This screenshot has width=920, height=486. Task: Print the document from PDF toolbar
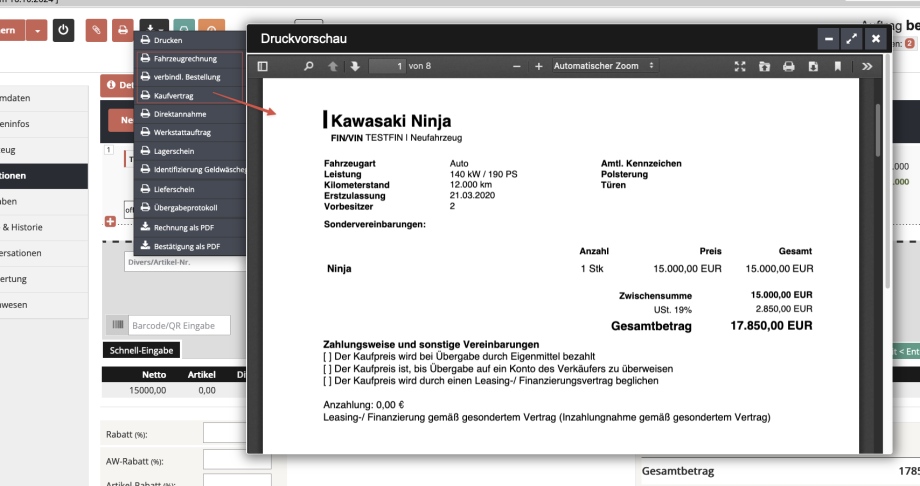[x=788, y=66]
